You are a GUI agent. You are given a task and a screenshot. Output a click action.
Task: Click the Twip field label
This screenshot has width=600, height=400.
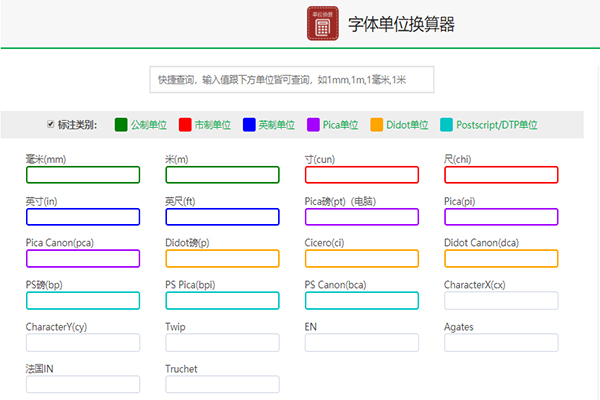pyautogui.click(x=175, y=327)
